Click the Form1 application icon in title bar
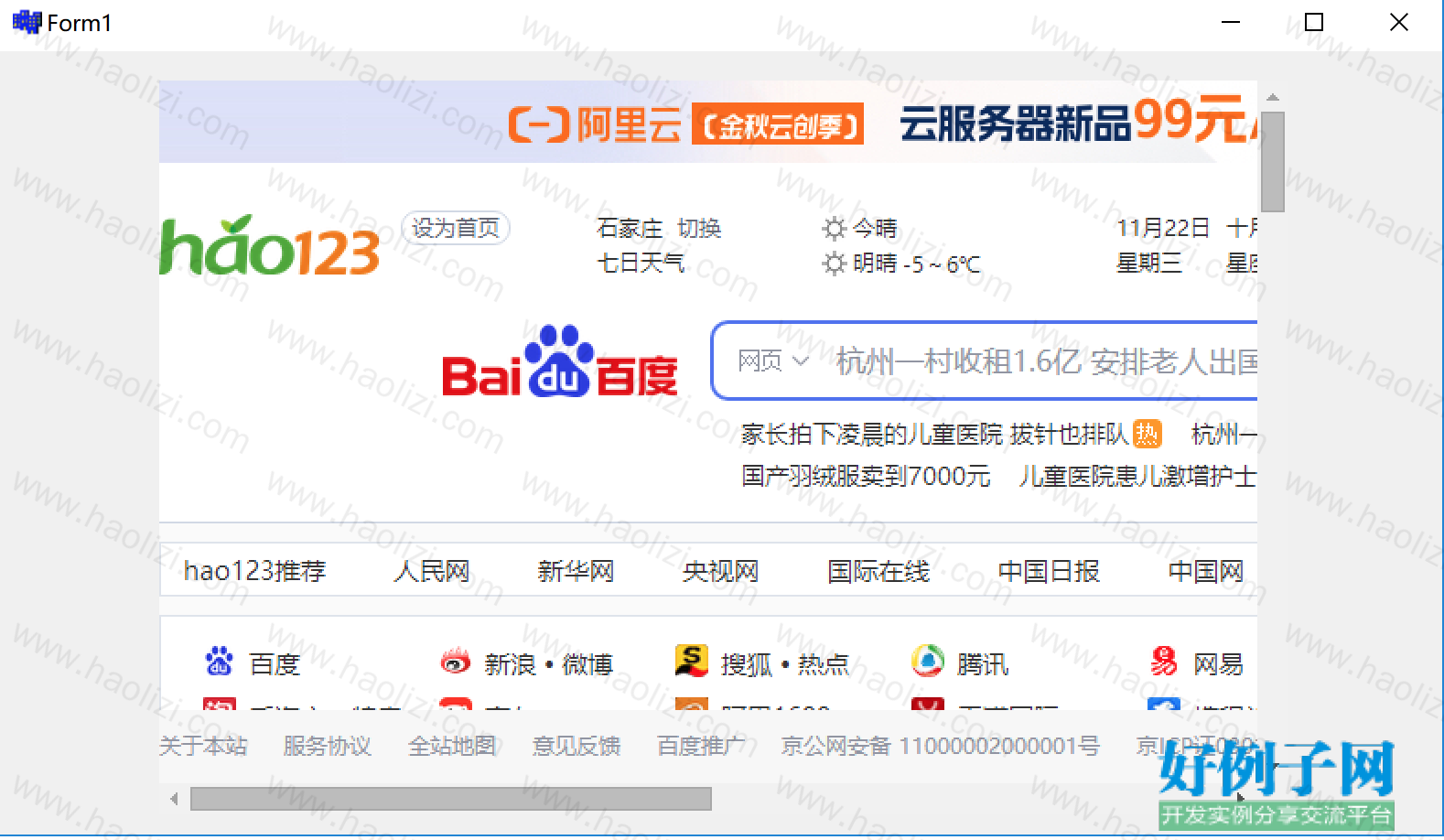Viewport: 1444px width, 840px height. (x=27, y=22)
